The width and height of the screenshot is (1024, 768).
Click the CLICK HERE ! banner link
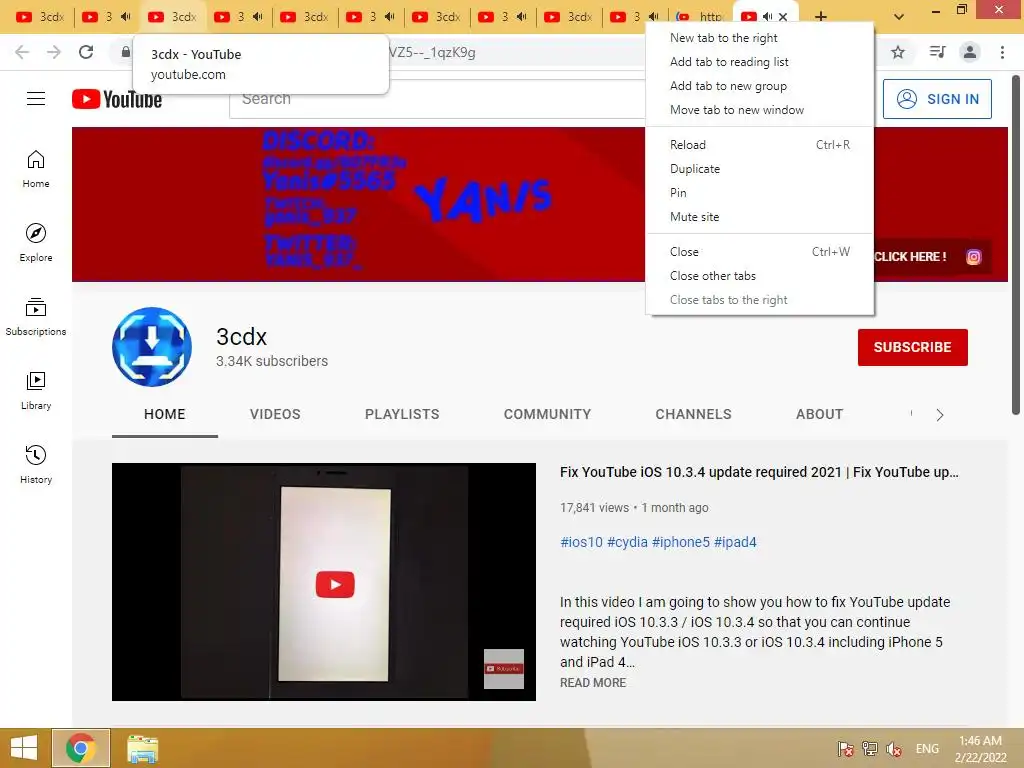[x=910, y=257]
